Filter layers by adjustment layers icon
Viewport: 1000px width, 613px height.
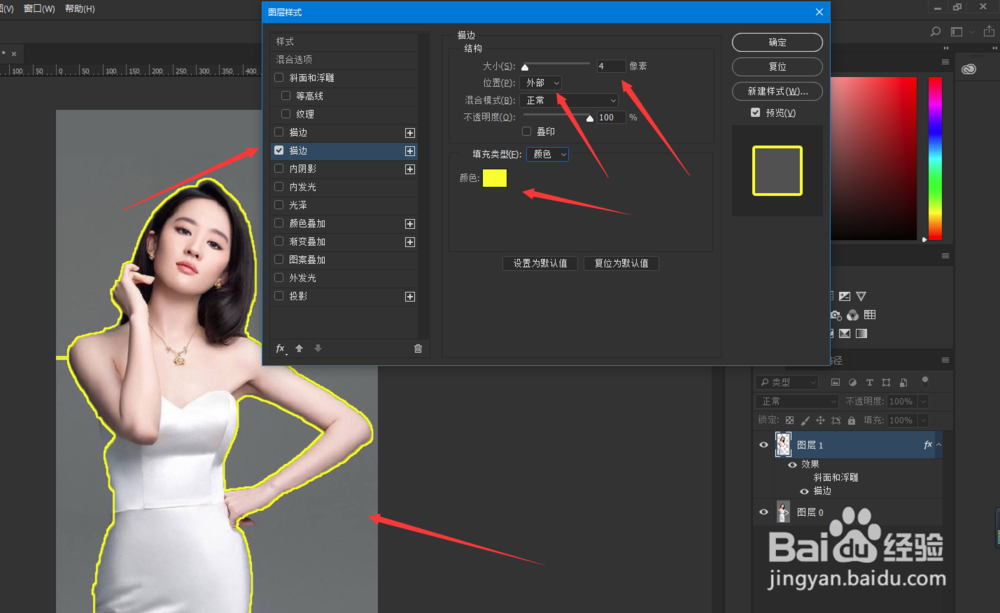(853, 382)
